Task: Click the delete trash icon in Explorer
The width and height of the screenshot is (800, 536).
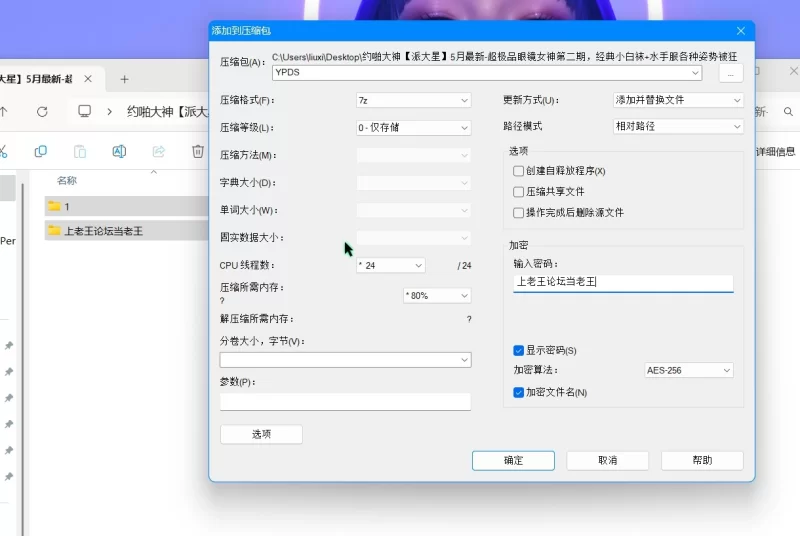Action: click(x=198, y=151)
